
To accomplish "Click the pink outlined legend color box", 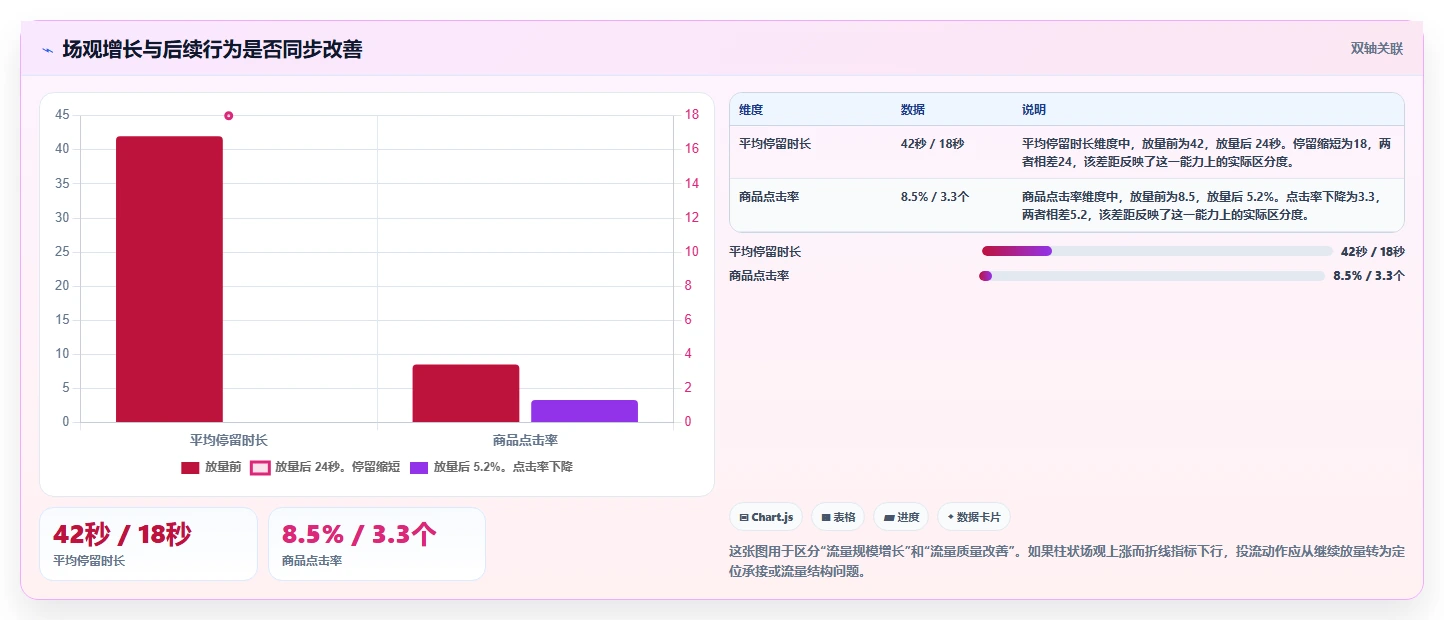I will point(260,468).
